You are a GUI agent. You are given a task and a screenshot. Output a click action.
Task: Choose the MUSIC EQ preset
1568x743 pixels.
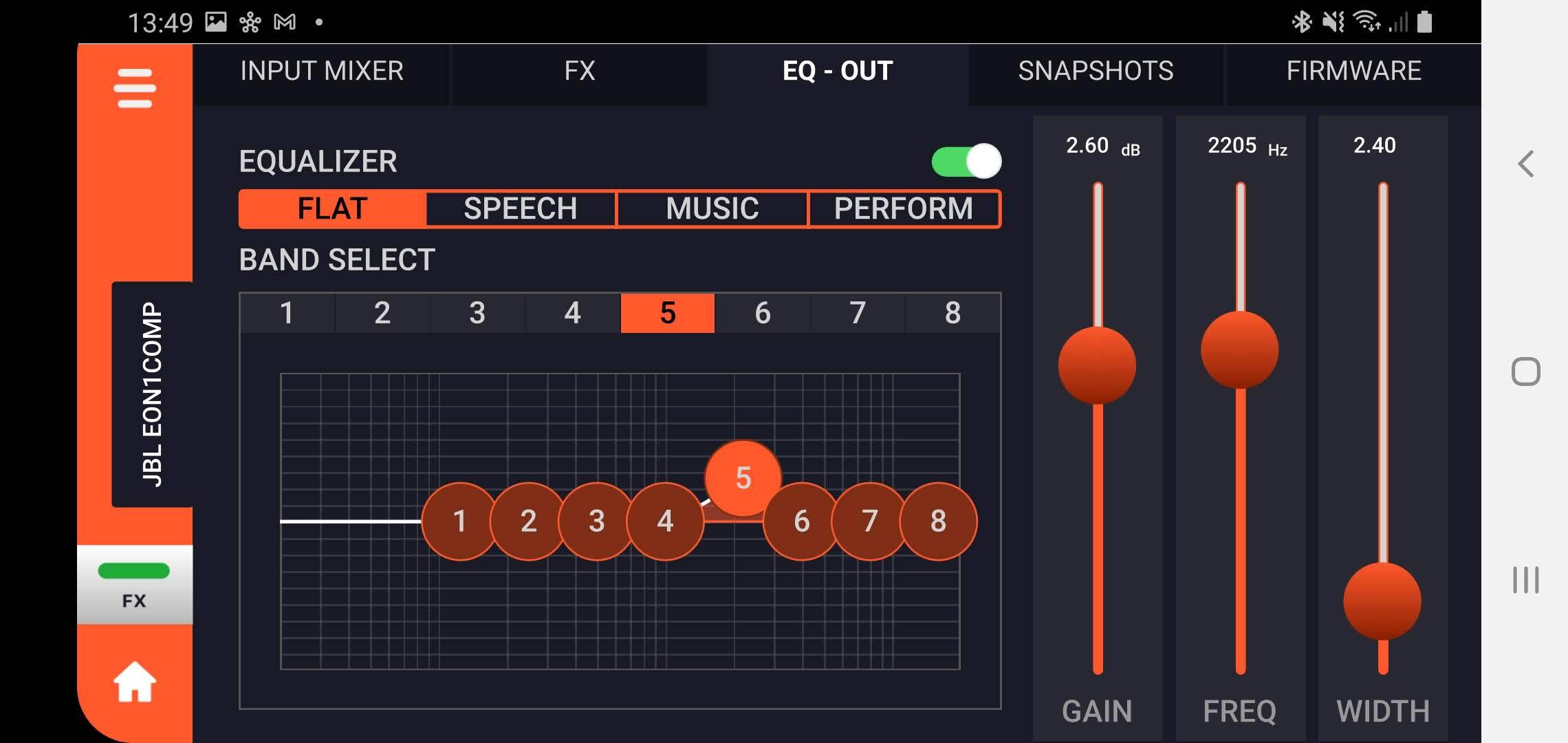(x=712, y=208)
